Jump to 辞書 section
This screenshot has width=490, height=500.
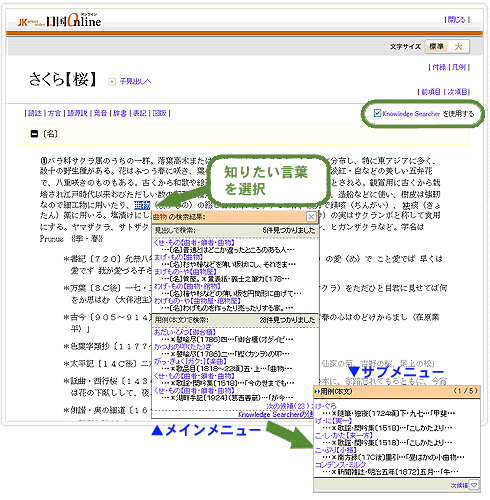120,113
